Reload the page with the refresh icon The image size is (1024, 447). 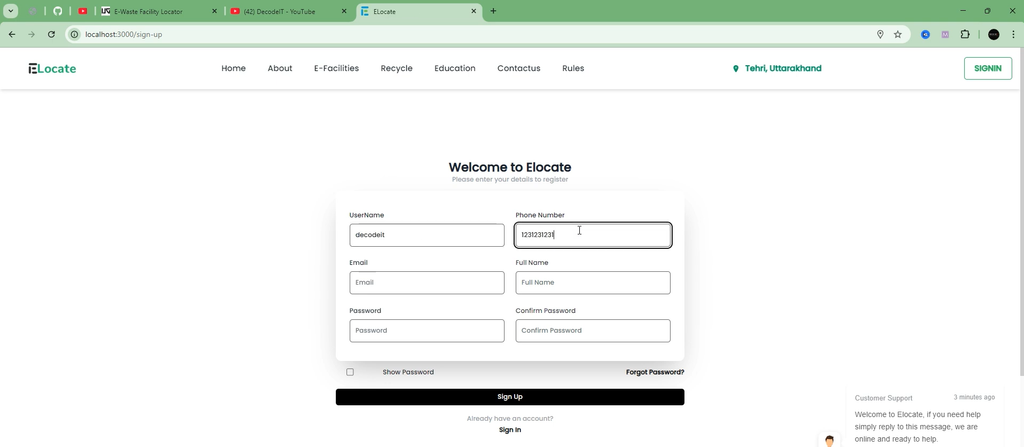(51, 34)
